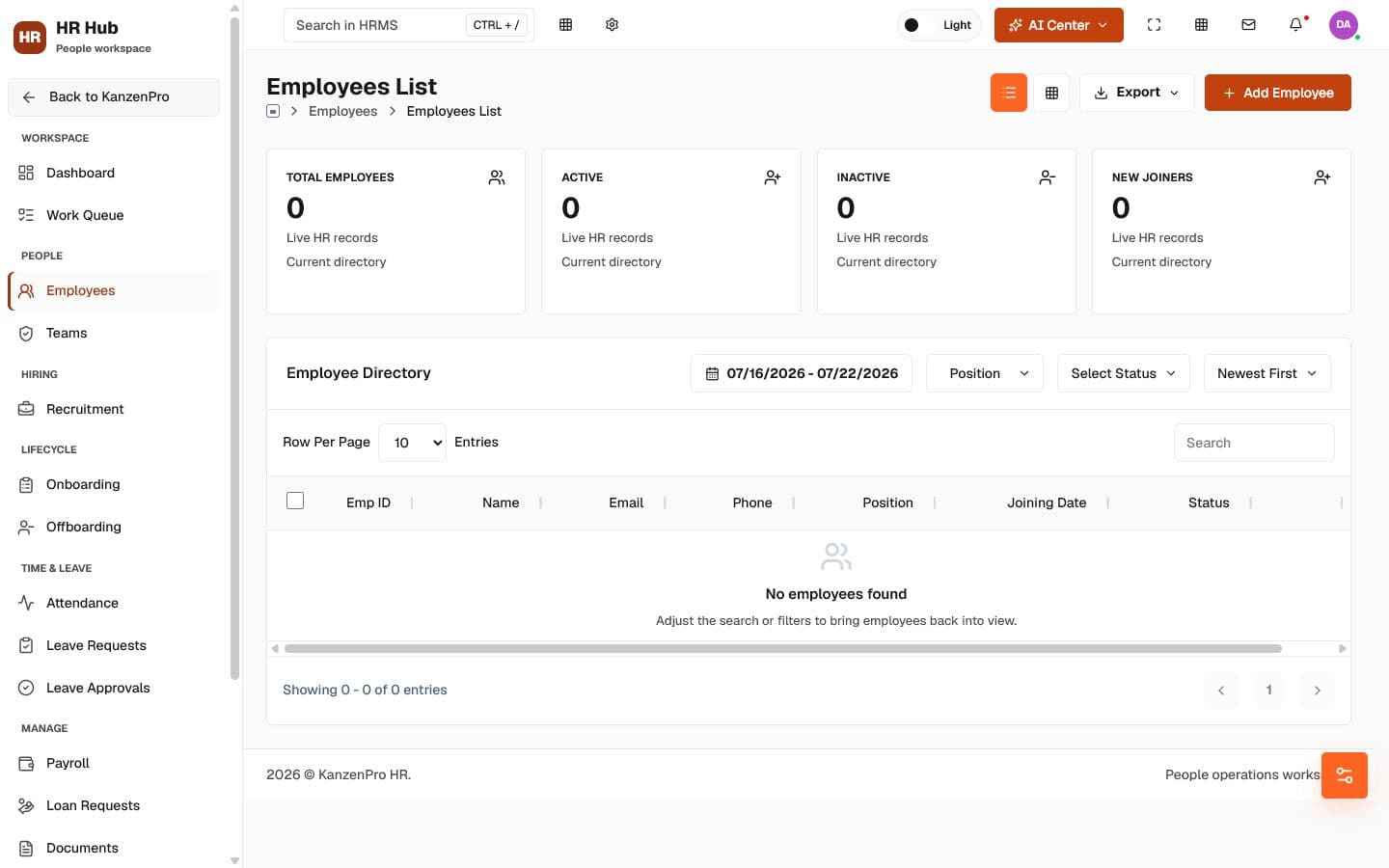The width and height of the screenshot is (1389, 868).
Task: Open Work Queue in the sidebar
Action: coord(114,215)
